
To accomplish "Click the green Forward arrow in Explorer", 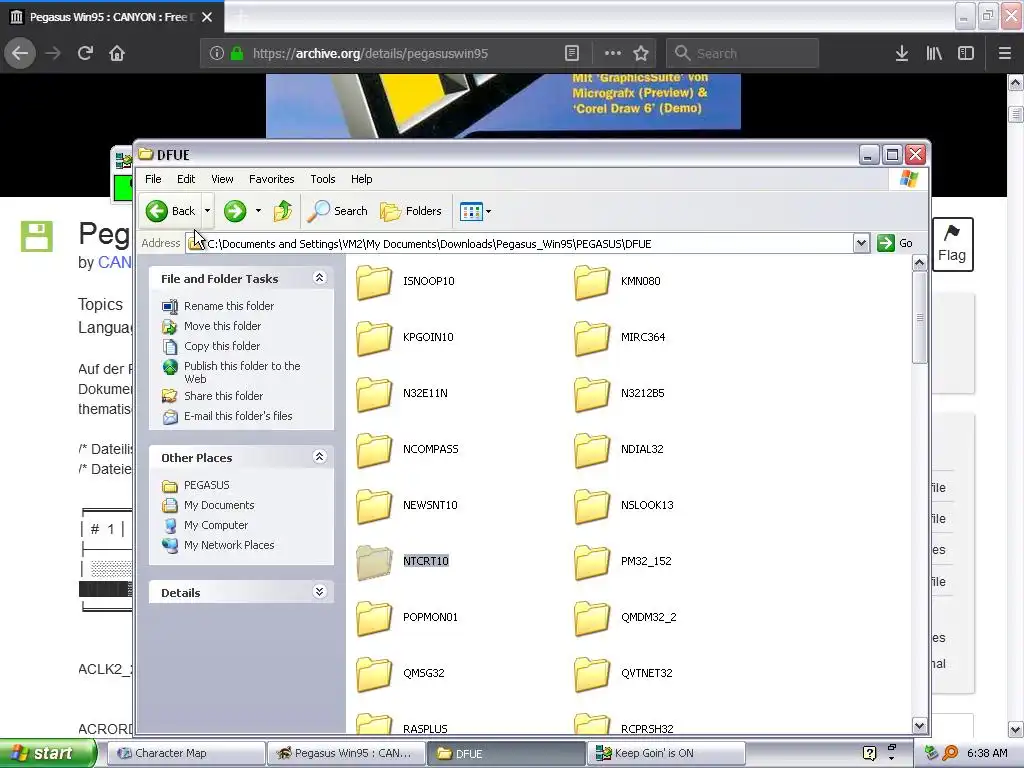I will point(234,211).
